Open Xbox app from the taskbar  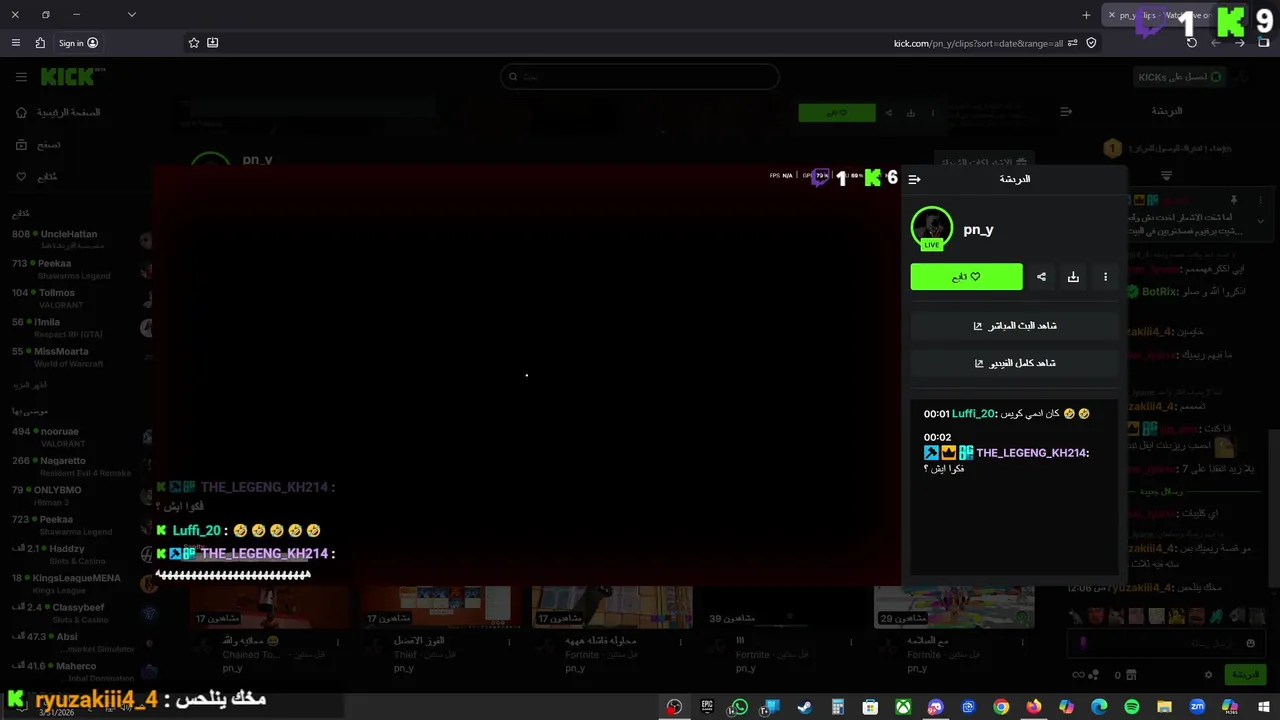pyautogui.click(x=902, y=707)
